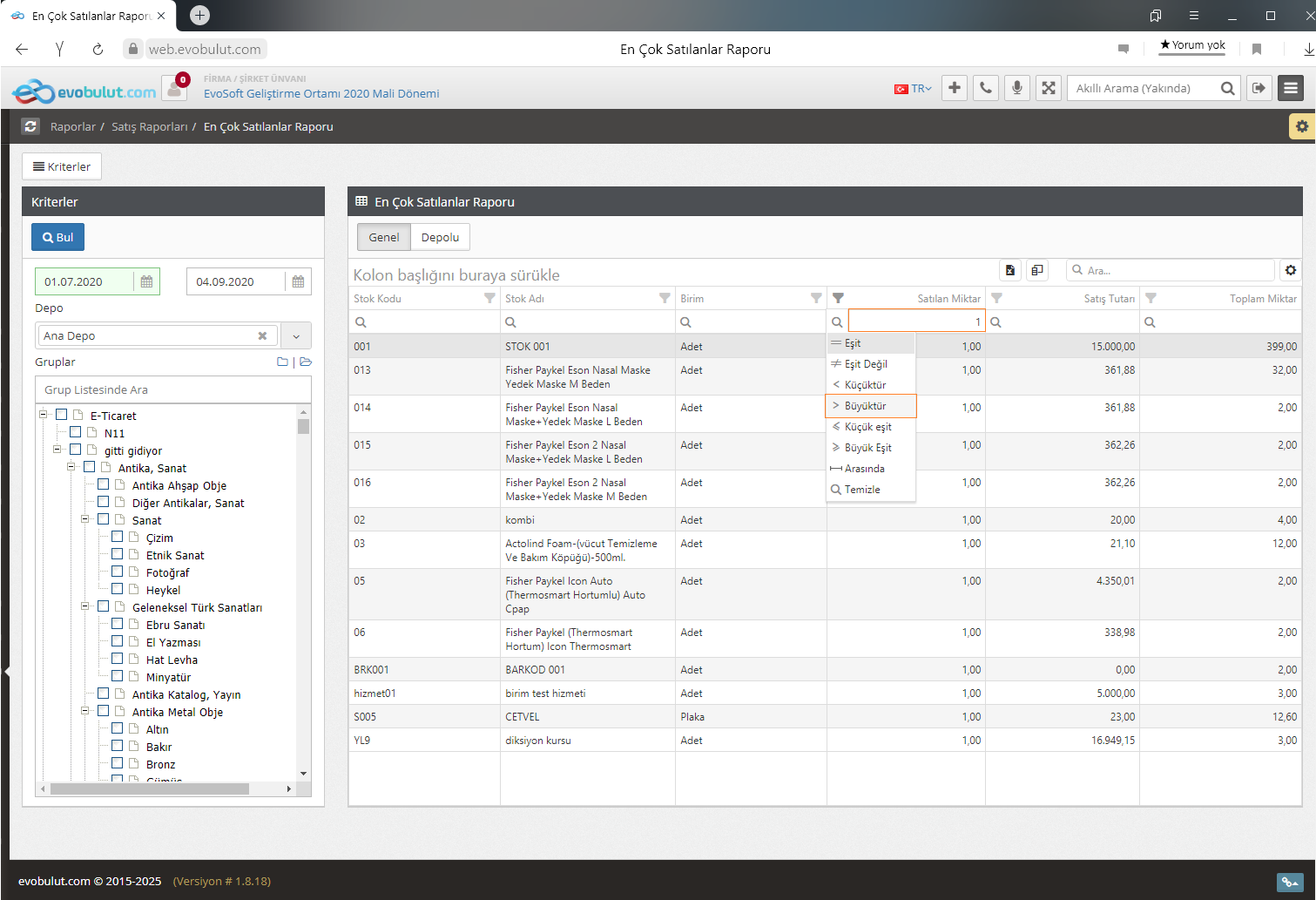Click the microphone icon in header
Viewport: 1316px width, 900px height.
click(x=1016, y=88)
